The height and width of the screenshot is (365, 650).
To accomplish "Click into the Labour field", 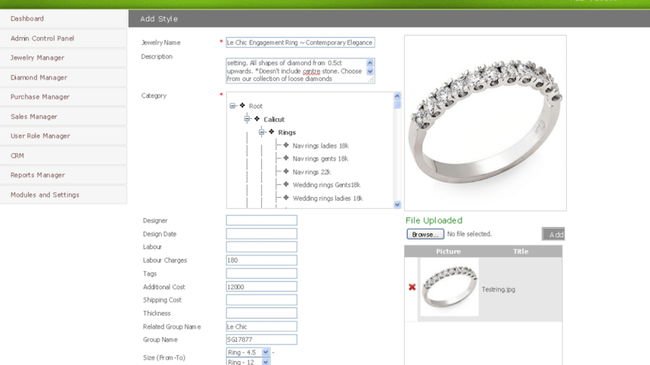I will (262, 247).
